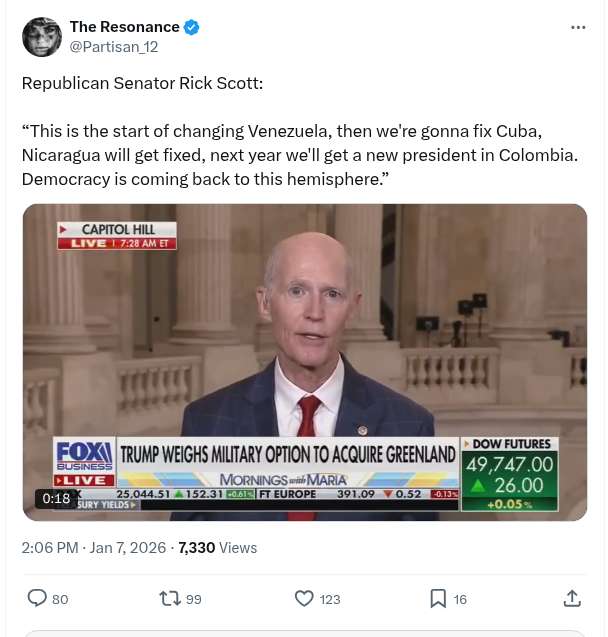Click the retweet icon
The image size is (608, 637).
pos(170,599)
